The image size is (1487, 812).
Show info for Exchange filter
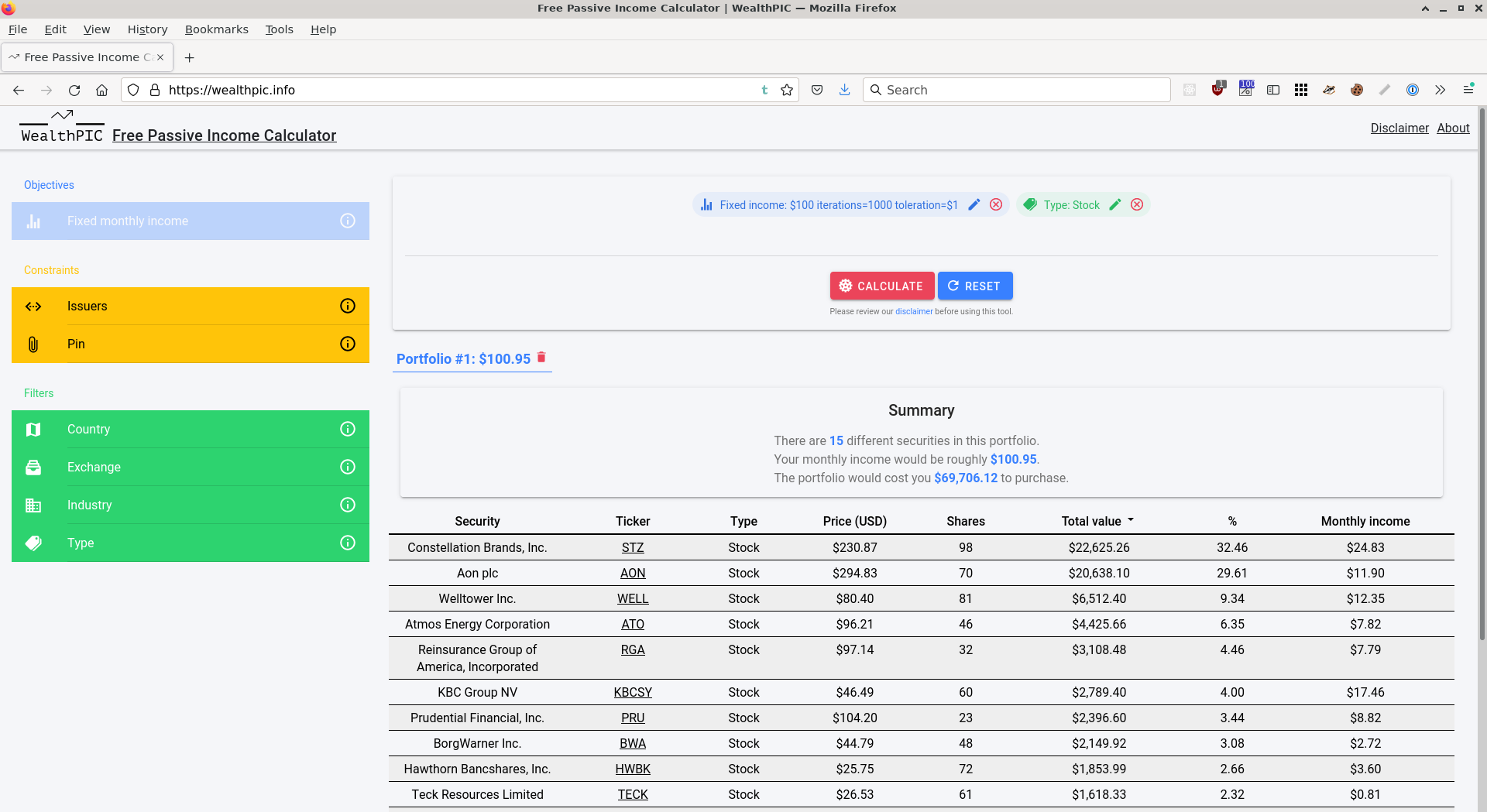348,467
